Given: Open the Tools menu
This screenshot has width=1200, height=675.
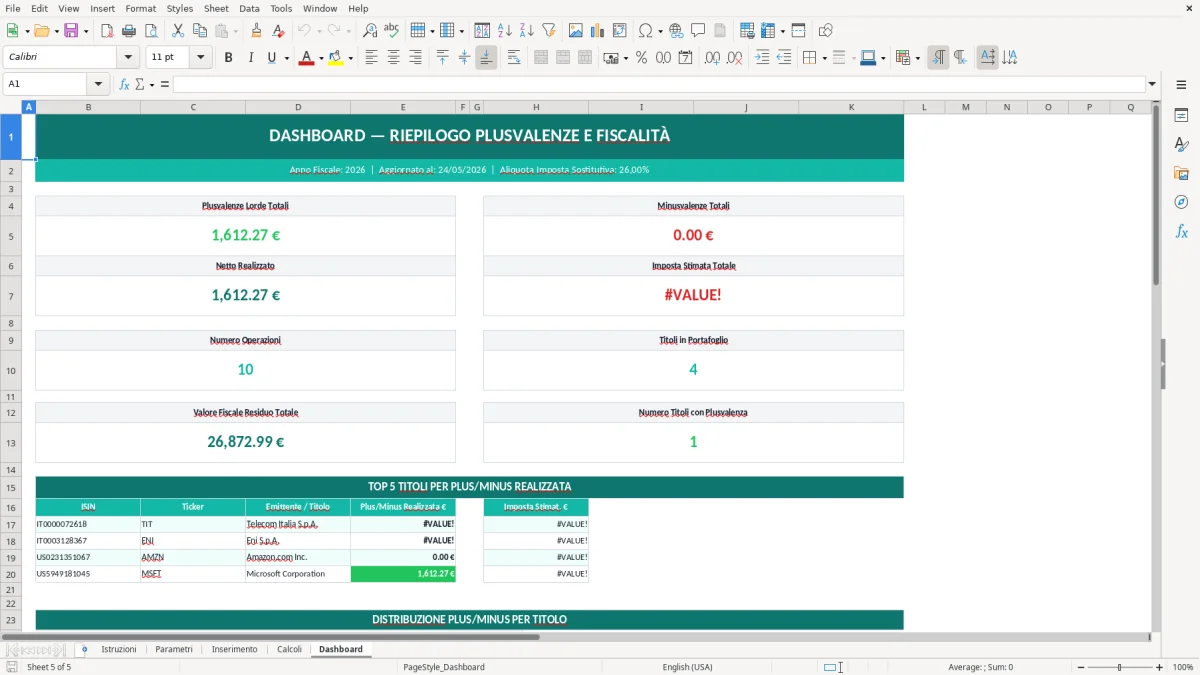Looking at the screenshot, I should pyautogui.click(x=281, y=8).
